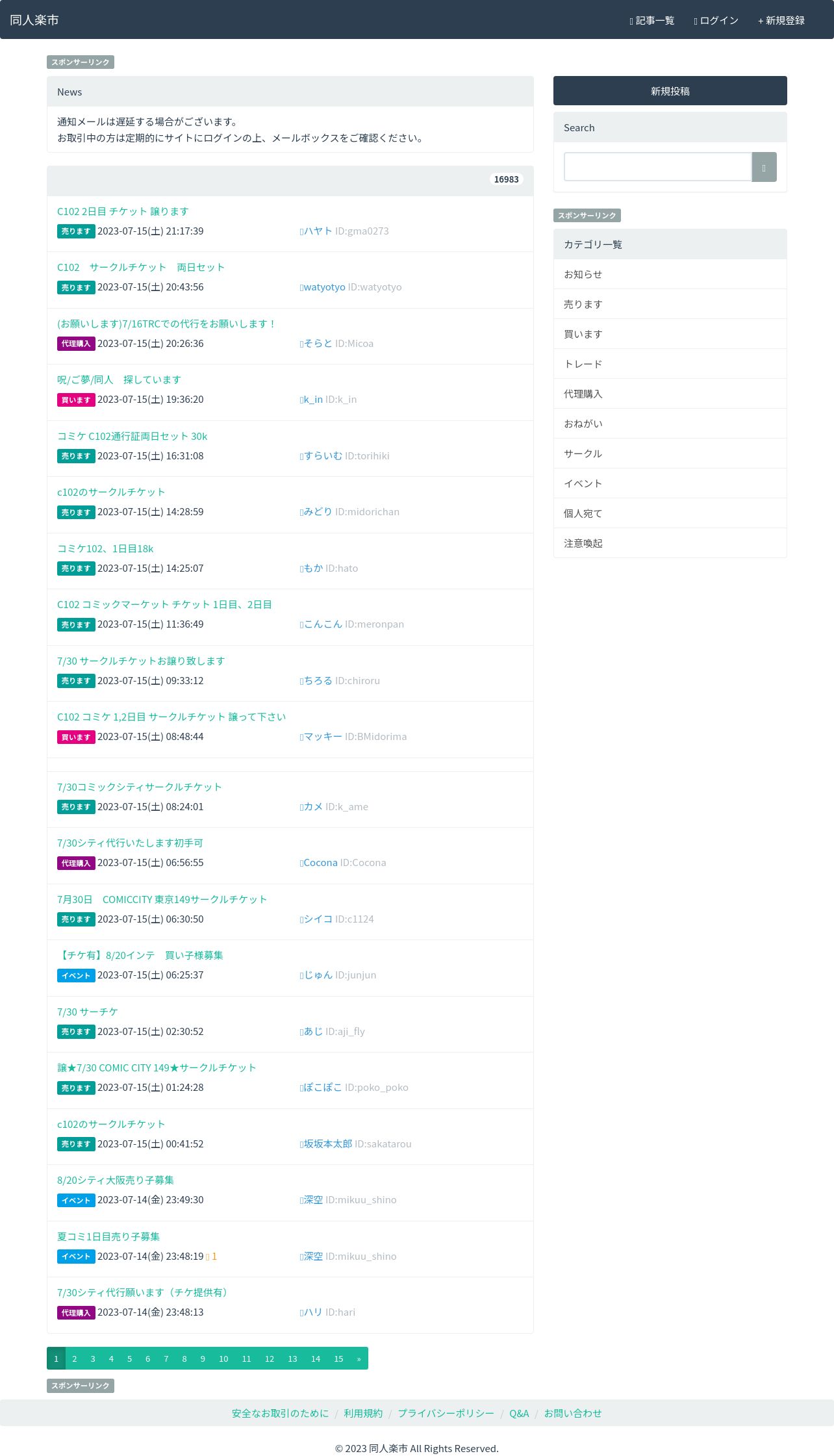The width and height of the screenshot is (834, 1456).
Task: Open the 個人宛て category
Action: (x=670, y=513)
